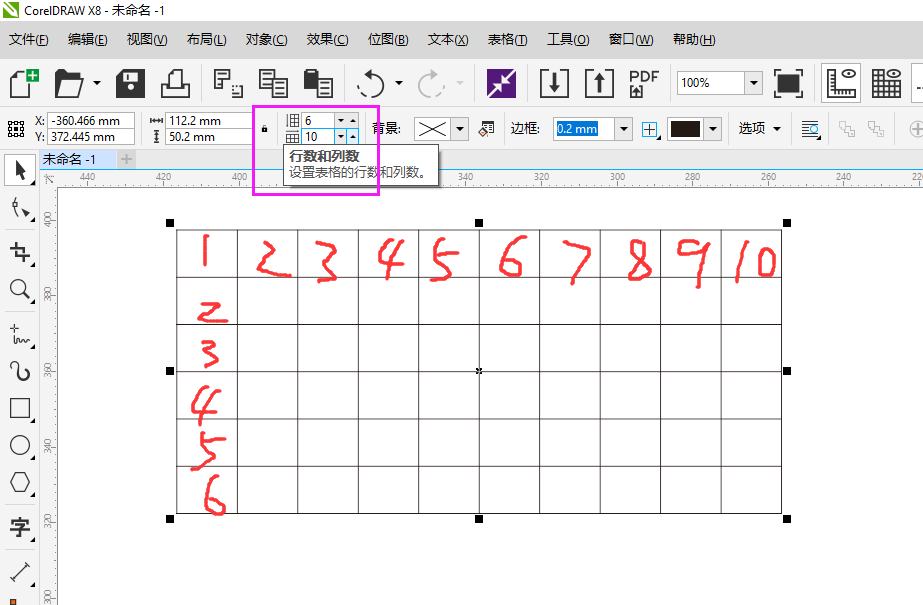Toggle the lock ratio padlock
Screen dimensions: 923x605
(264, 128)
